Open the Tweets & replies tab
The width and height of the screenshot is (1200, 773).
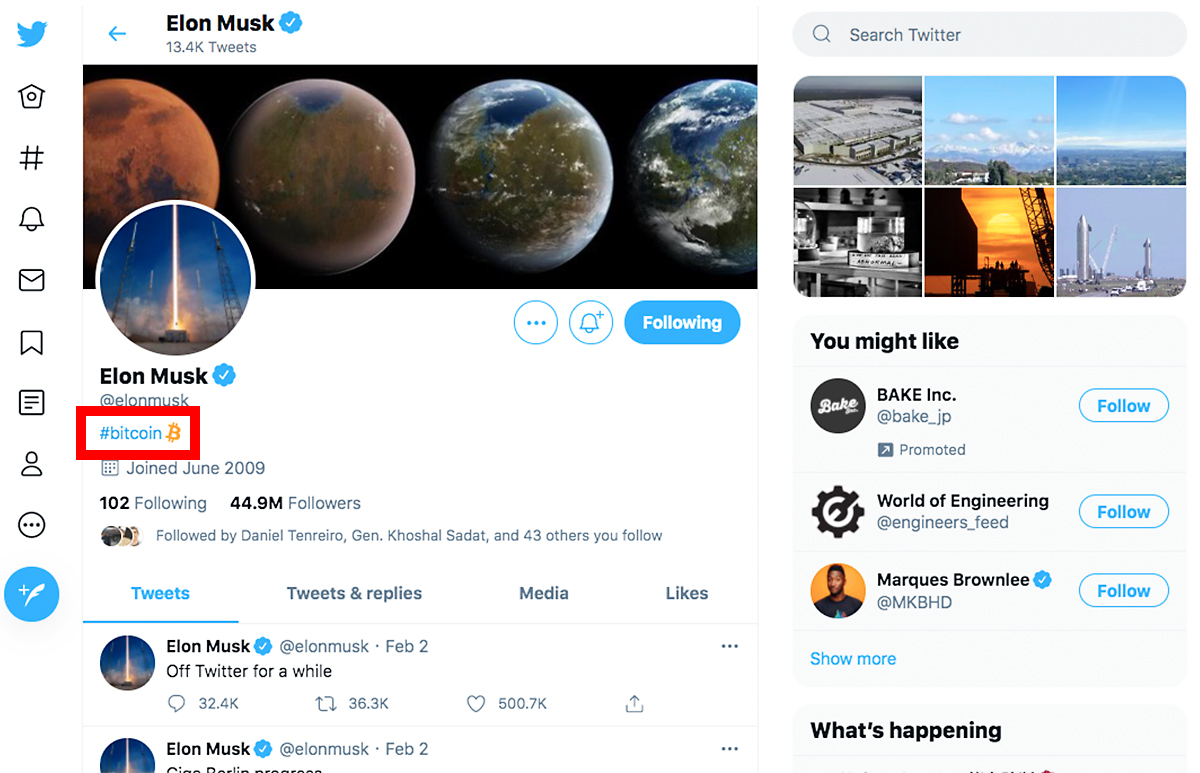(x=354, y=593)
